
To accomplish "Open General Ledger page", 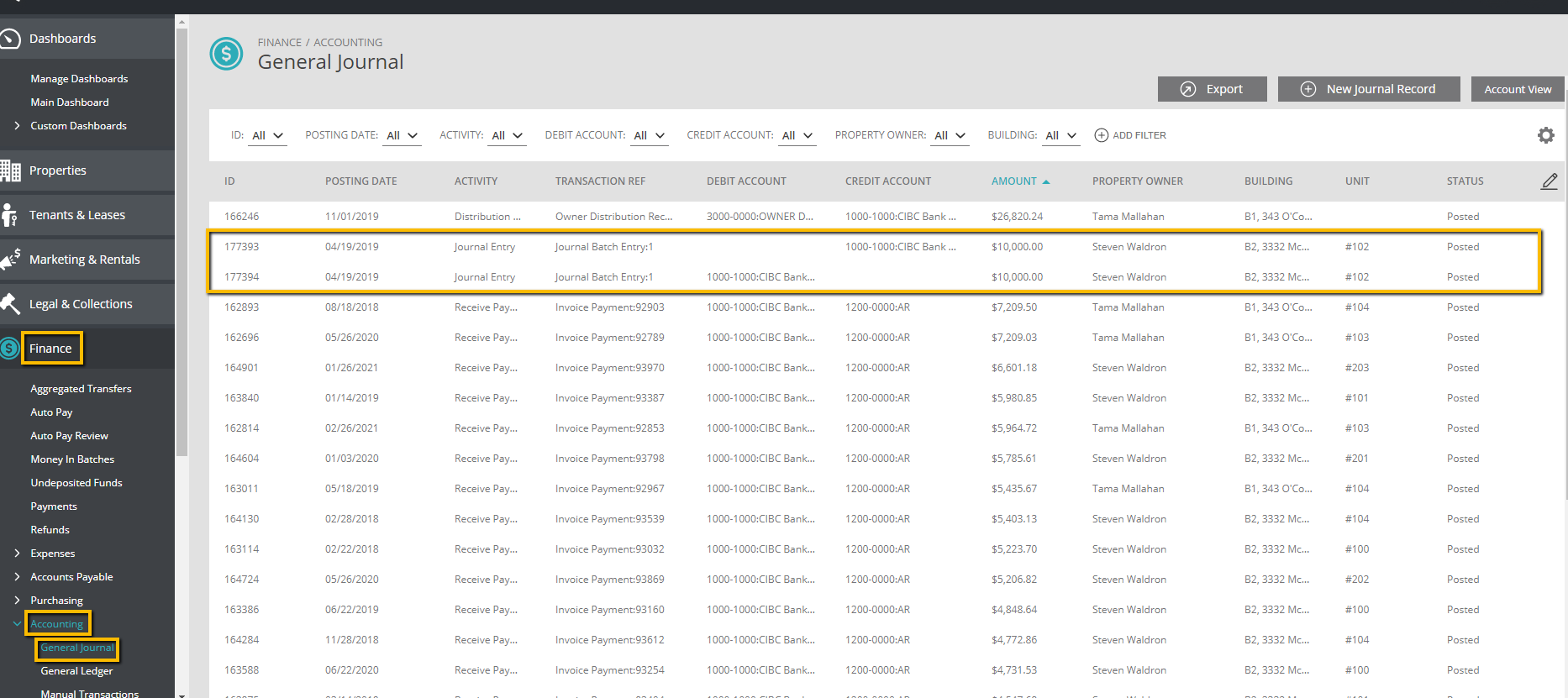I will coord(76,671).
